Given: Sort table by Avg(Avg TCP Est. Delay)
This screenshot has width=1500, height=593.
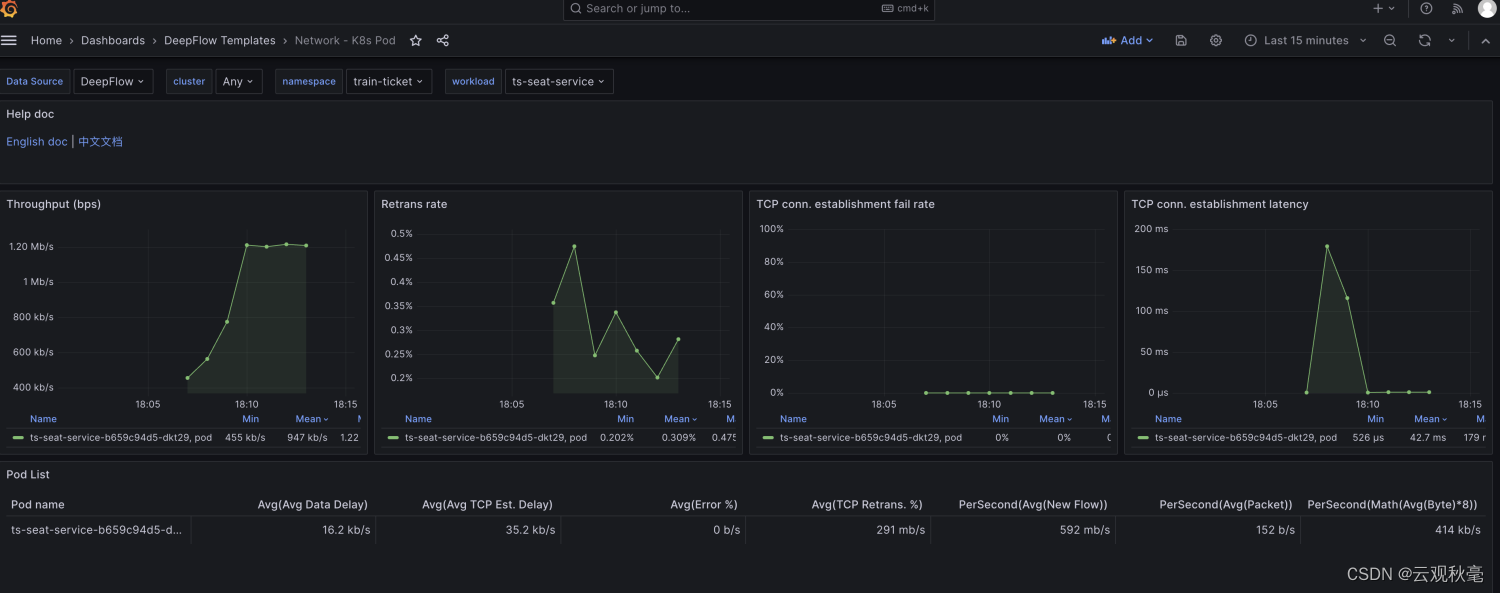Looking at the screenshot, I should pos(487,505).
